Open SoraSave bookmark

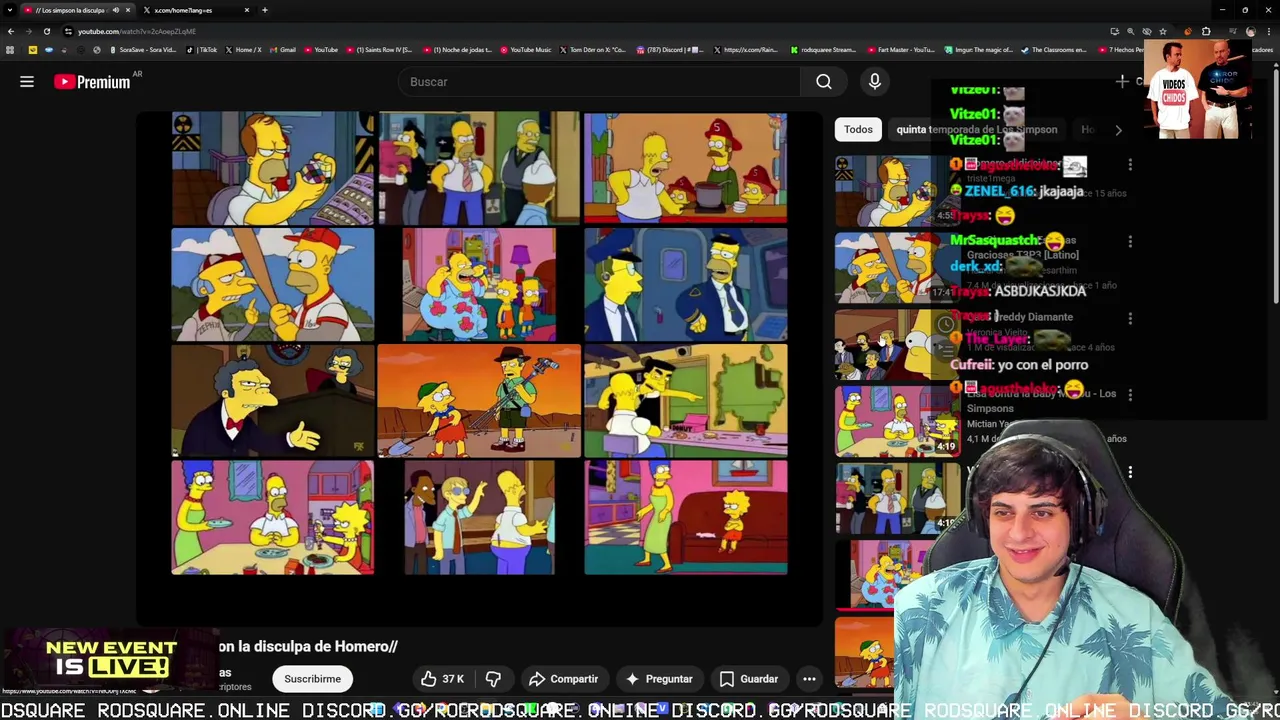click(x=142, y=50)
